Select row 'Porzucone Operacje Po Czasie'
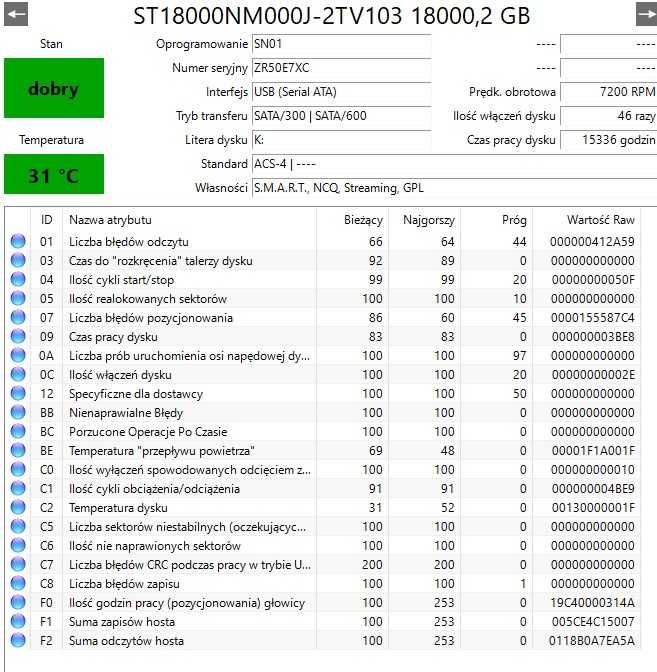Viewport: 657px width, 672px height. [323, 431]
